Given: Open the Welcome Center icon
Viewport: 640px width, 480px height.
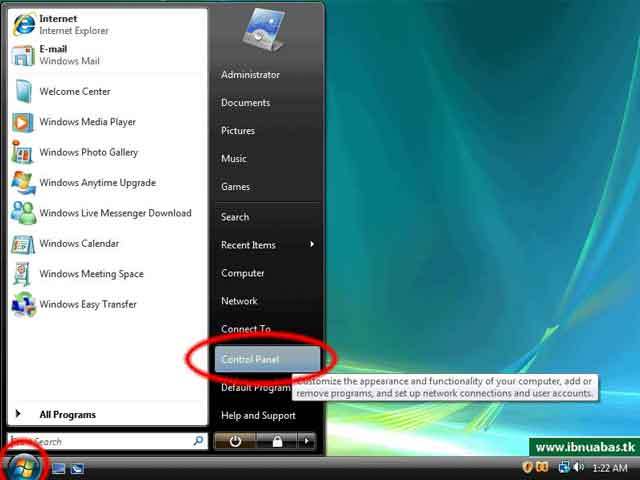Looking at the screenshot, I should tap(23, 91).
